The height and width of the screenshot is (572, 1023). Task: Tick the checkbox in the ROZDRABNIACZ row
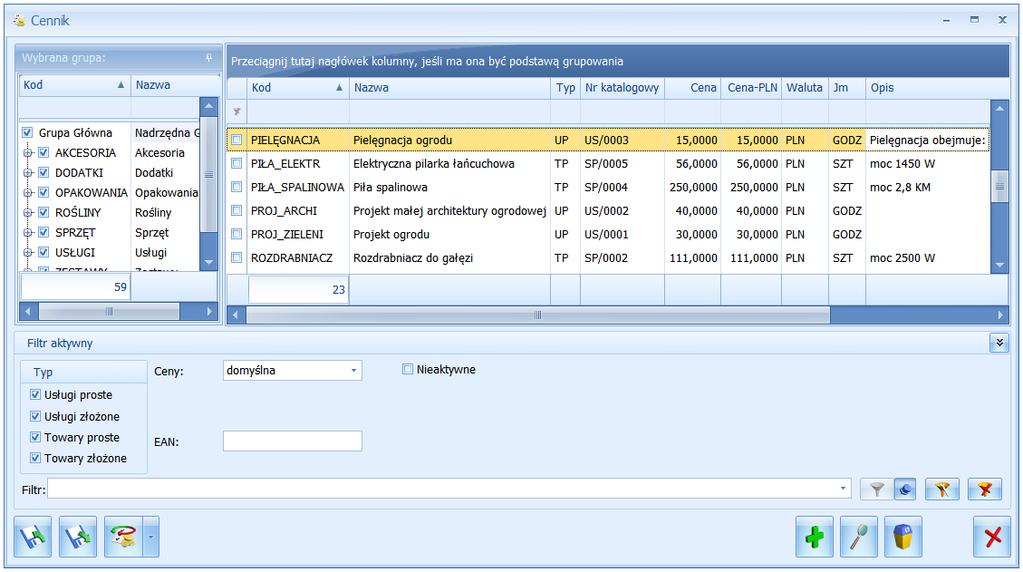click(237, 258)
